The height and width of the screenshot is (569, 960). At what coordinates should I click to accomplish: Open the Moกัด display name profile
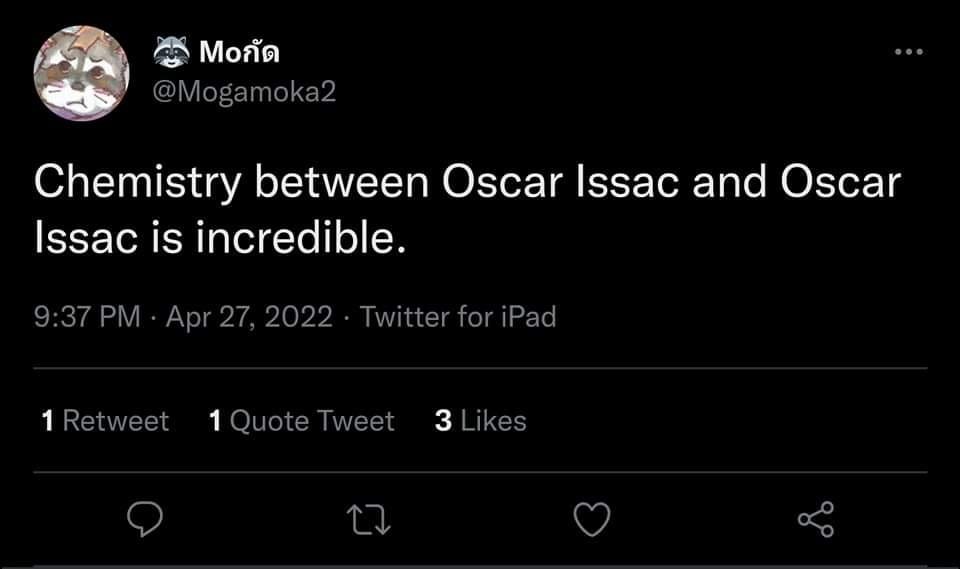point(239,51)
